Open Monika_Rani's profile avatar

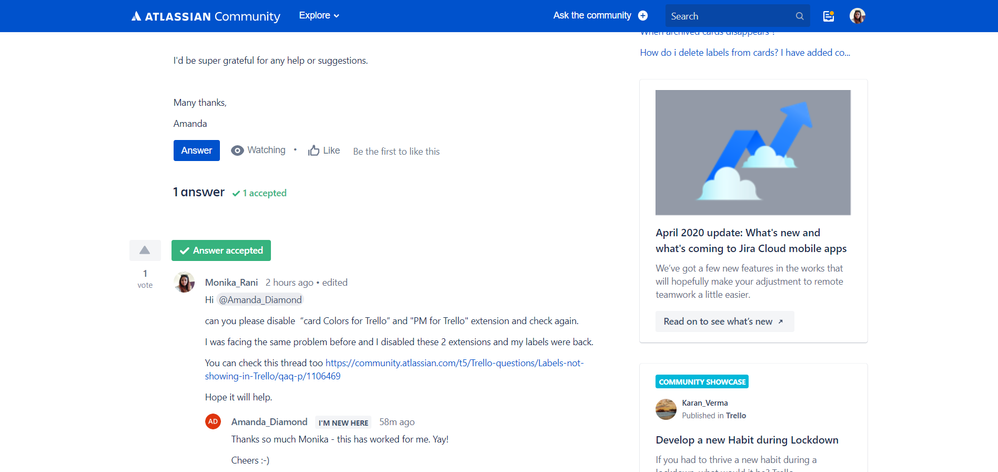[x=184, y=282]
